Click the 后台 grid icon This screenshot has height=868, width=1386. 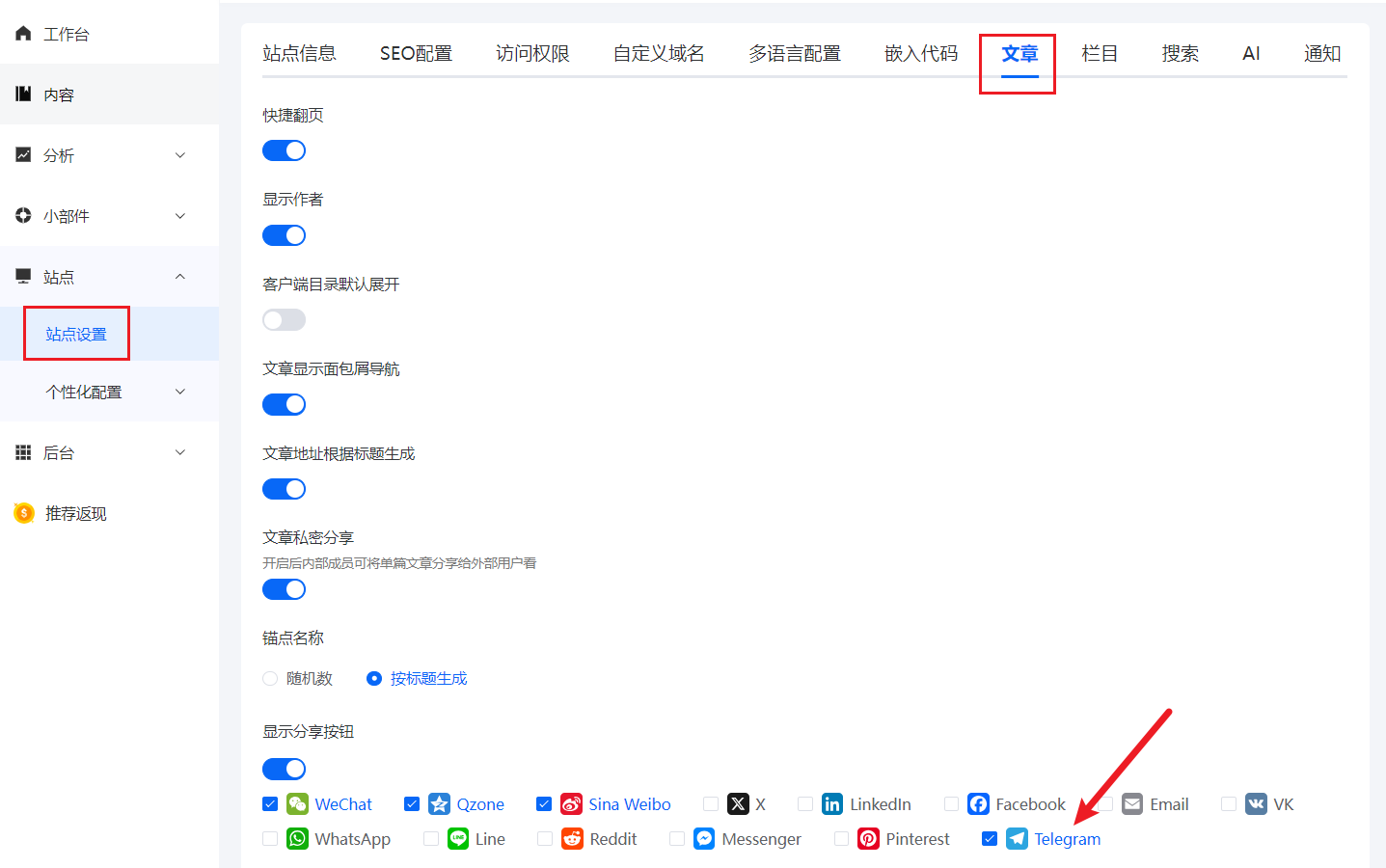pos(23,451)
